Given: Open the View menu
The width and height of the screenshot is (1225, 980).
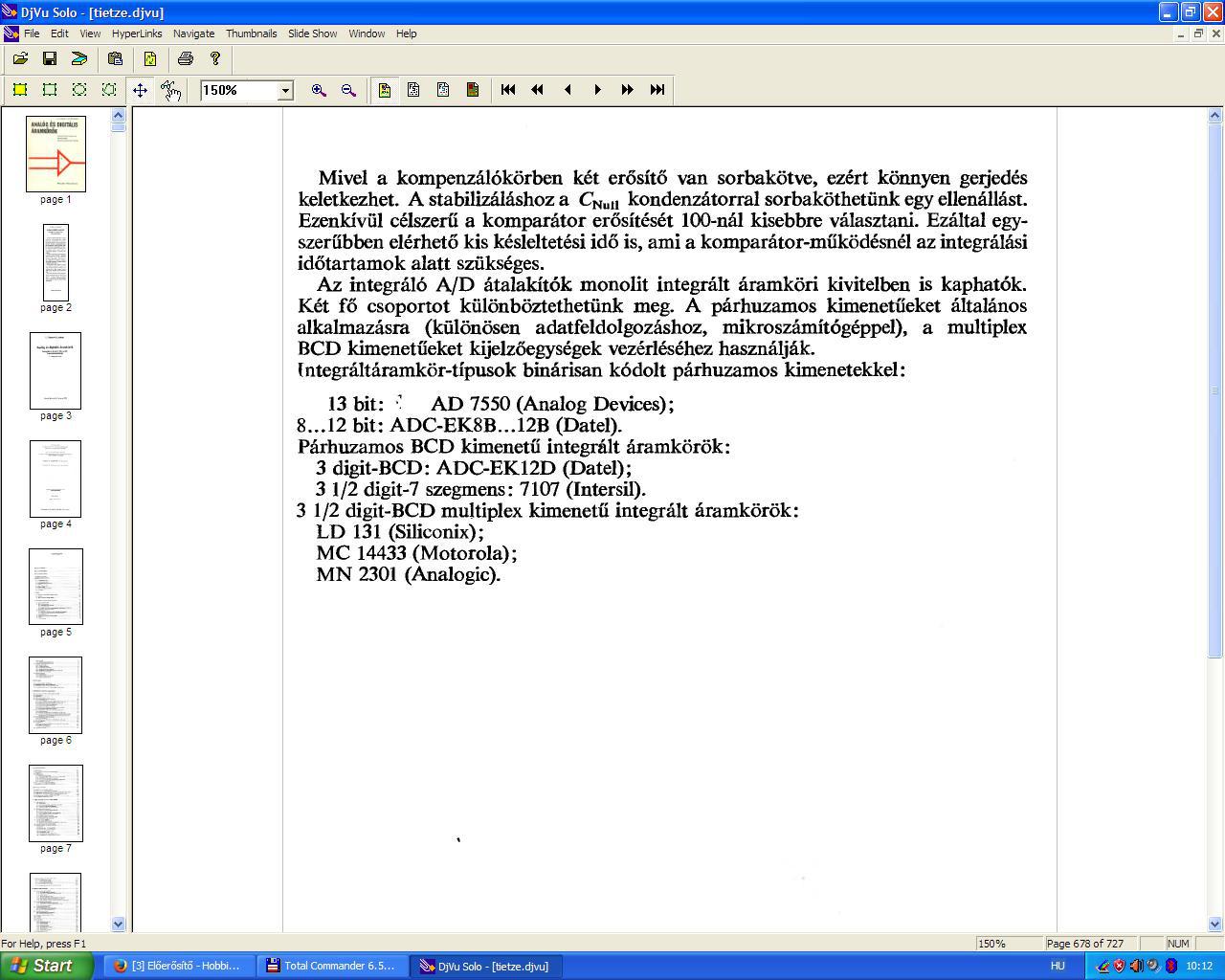Looking at the screenshot, I should pyautogui.click(x=90, y=33).
